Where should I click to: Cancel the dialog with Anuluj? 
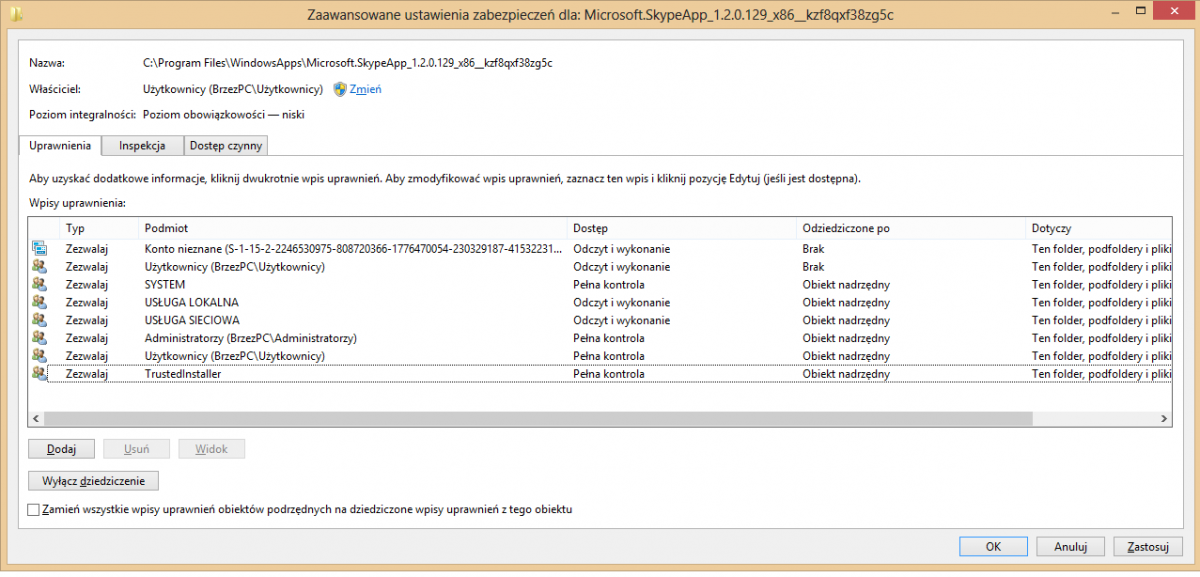click(x=1070, y=547)
